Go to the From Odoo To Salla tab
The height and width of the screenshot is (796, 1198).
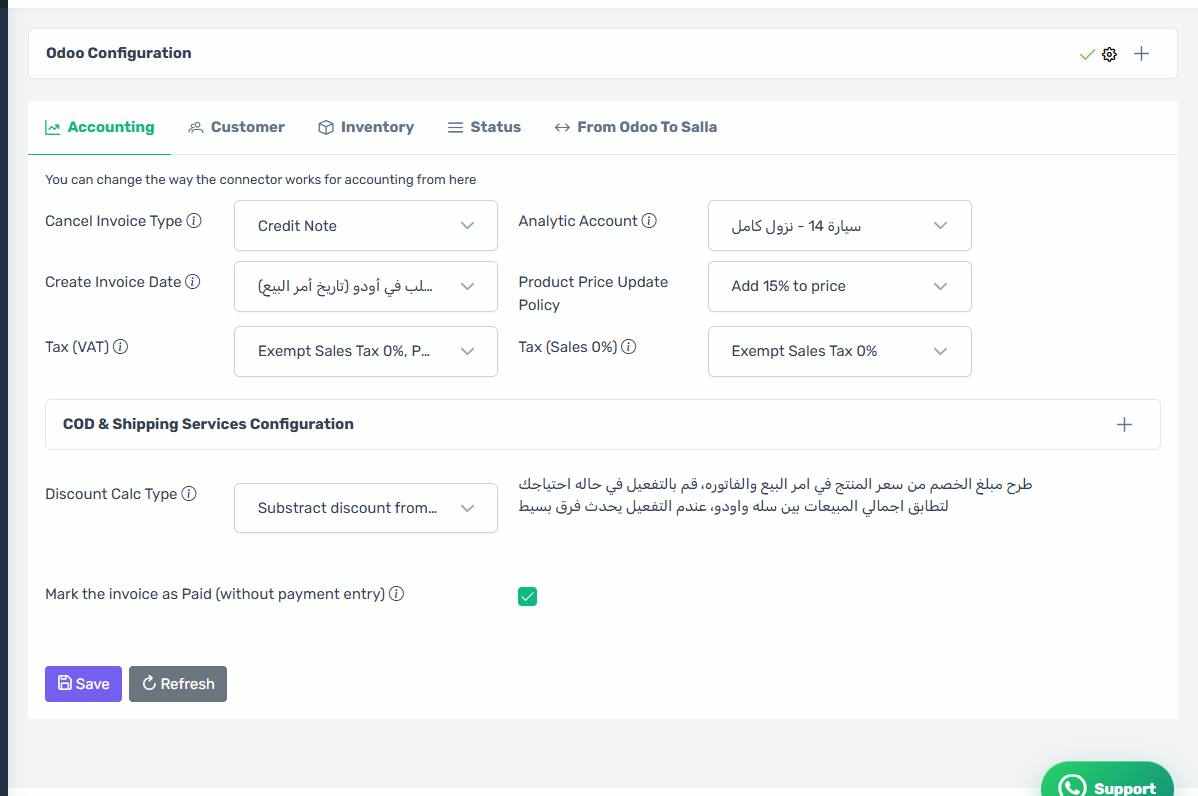coord(636,128)
